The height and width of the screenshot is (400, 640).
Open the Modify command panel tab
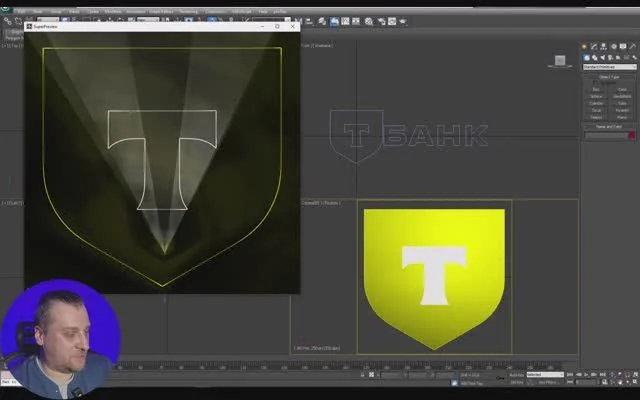(594, 47)
